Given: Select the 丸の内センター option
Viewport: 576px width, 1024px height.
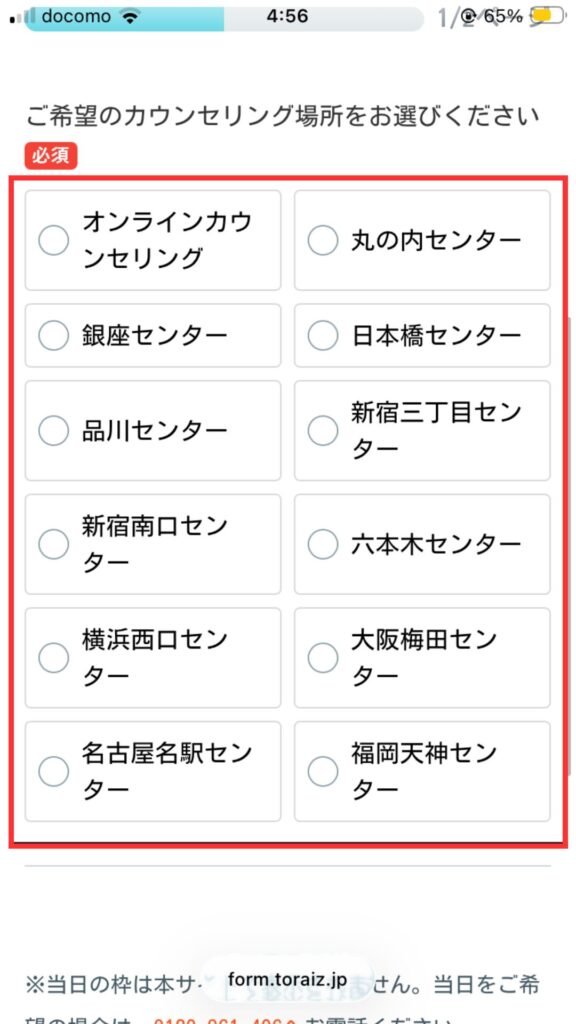Looking at the screenshot, I should click(323, 240).
